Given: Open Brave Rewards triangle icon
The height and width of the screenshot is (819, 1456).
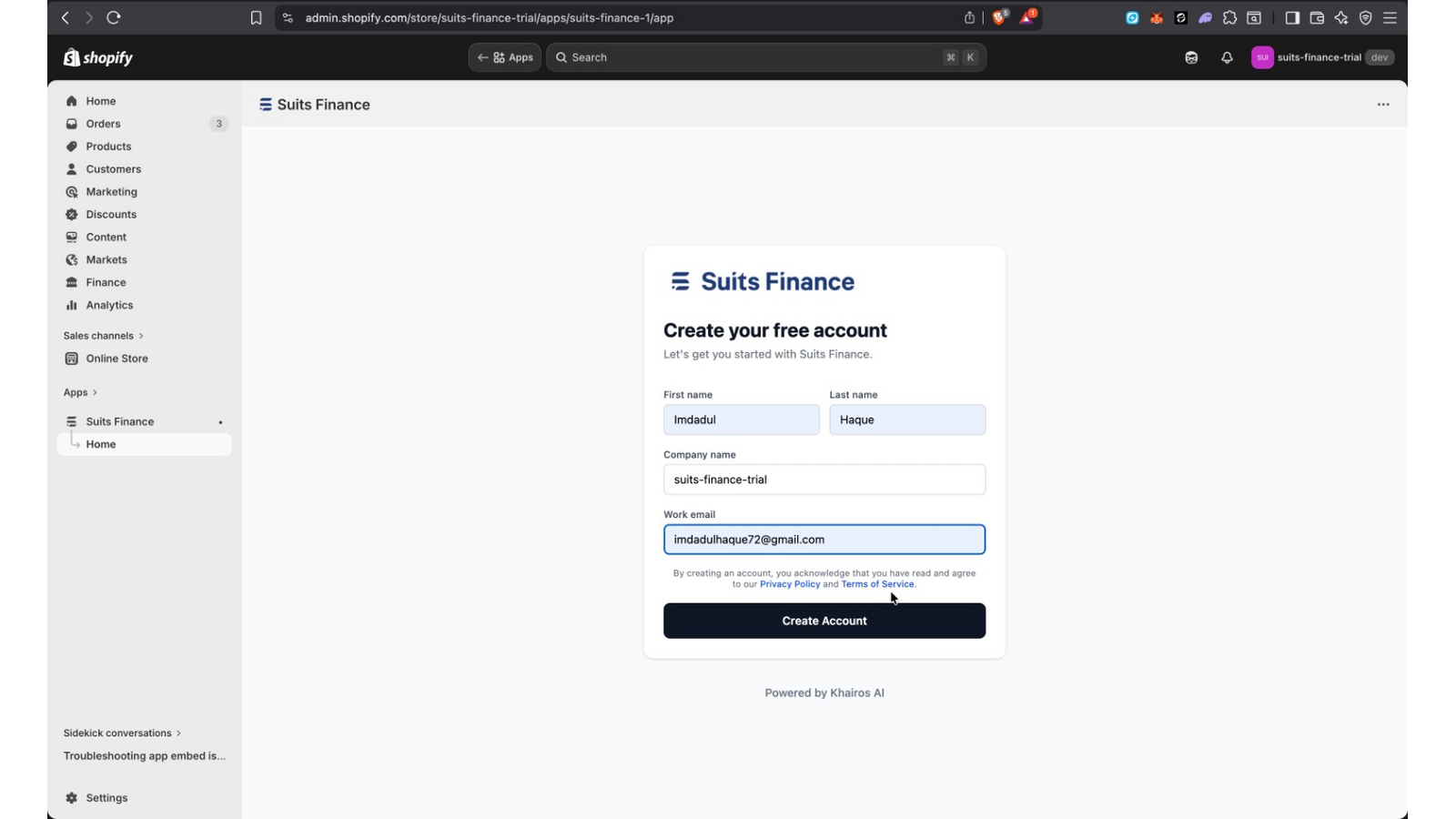Looking at the screenshot, I should (1028, 17).
